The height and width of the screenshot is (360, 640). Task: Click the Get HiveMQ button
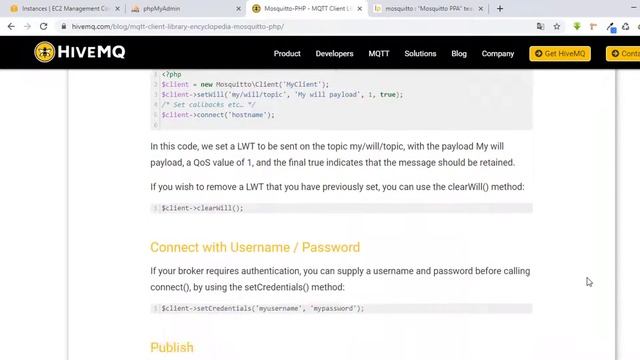click(x=560, y=53)
